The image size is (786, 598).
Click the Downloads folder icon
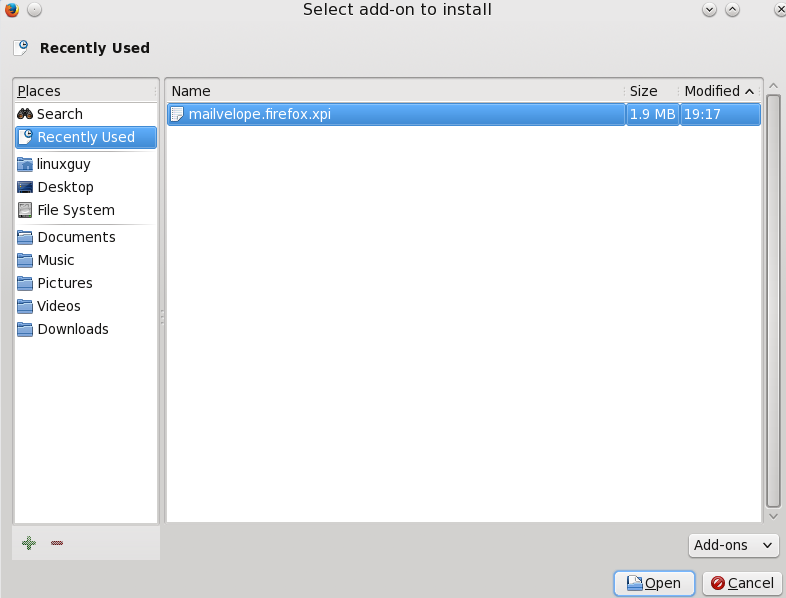coord(25,329)
